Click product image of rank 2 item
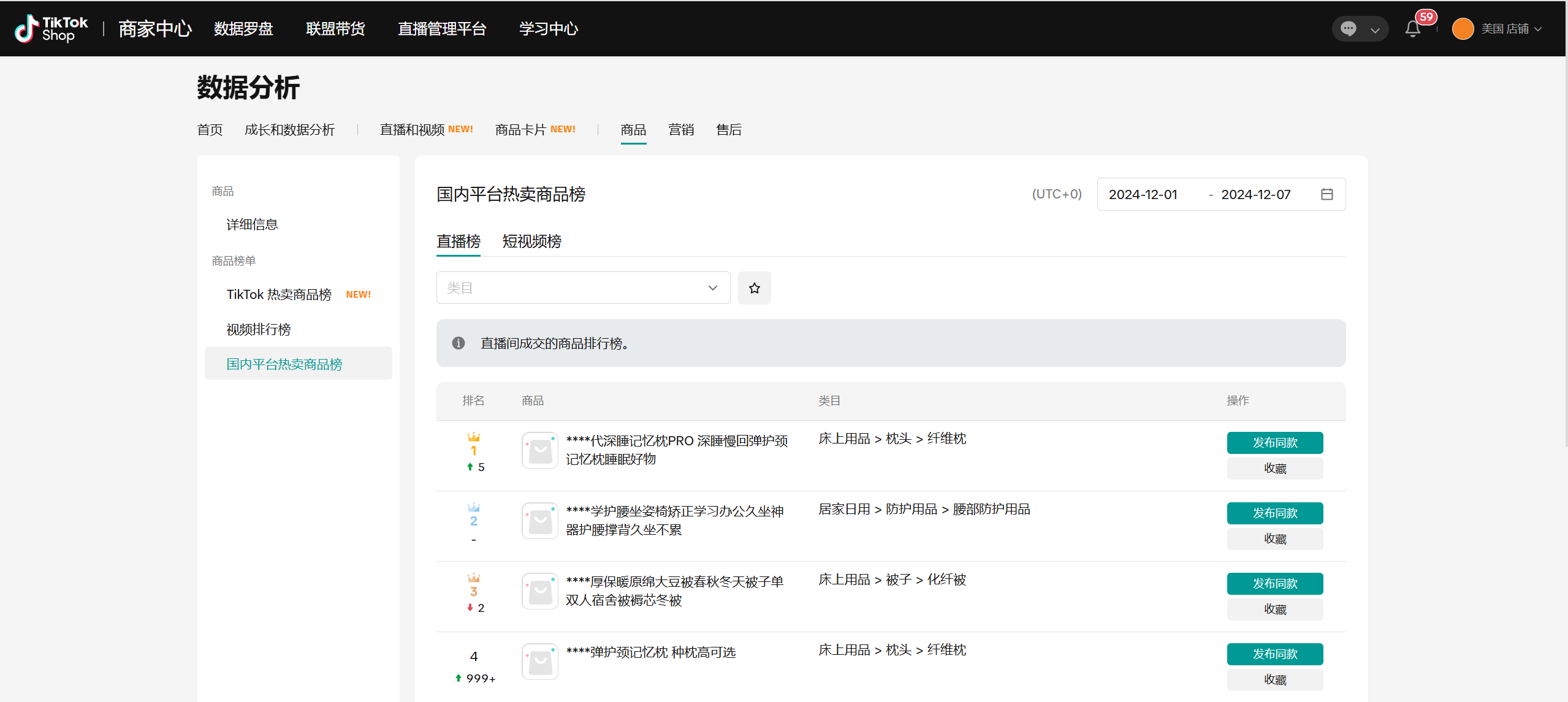This screenshot has width=1568, height=702. pos(539,521)
